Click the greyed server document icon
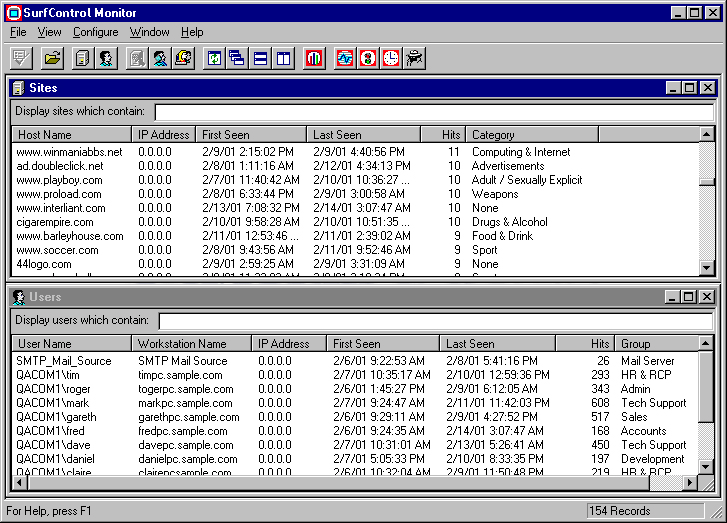Screen dimensions: 727x523 [x=137, y=58]
